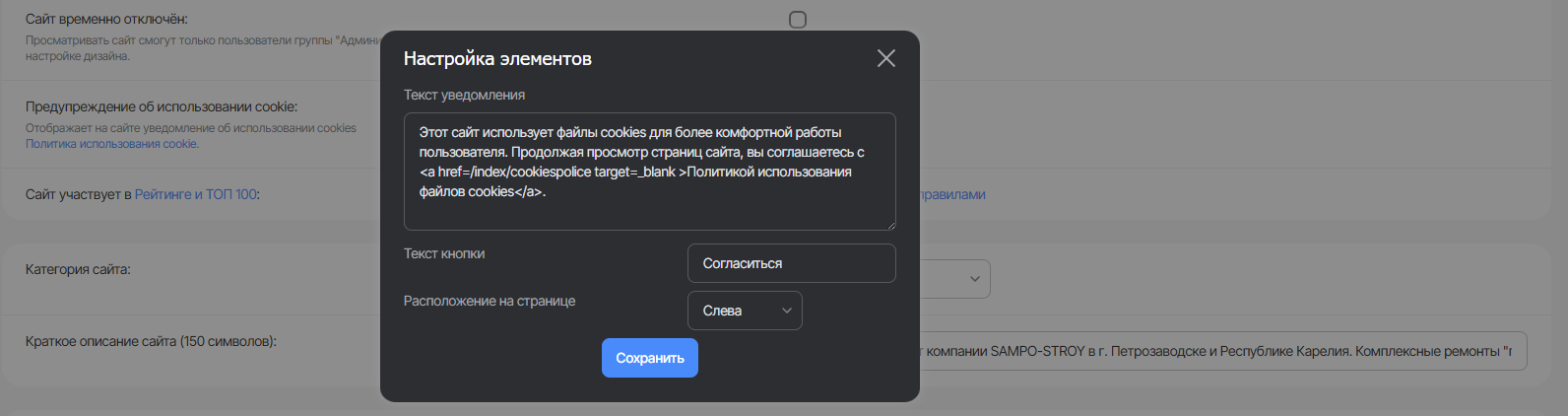Click the Сайт временно отключён label
Viewport: 1568px width, 416px height.
[106, 19]
